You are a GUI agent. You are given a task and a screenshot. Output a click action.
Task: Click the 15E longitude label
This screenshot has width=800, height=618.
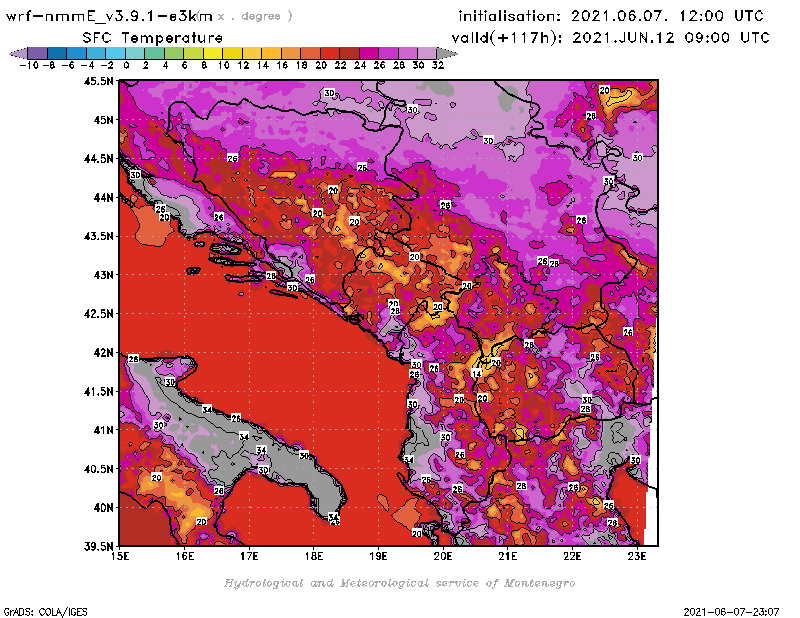[121, 558]
